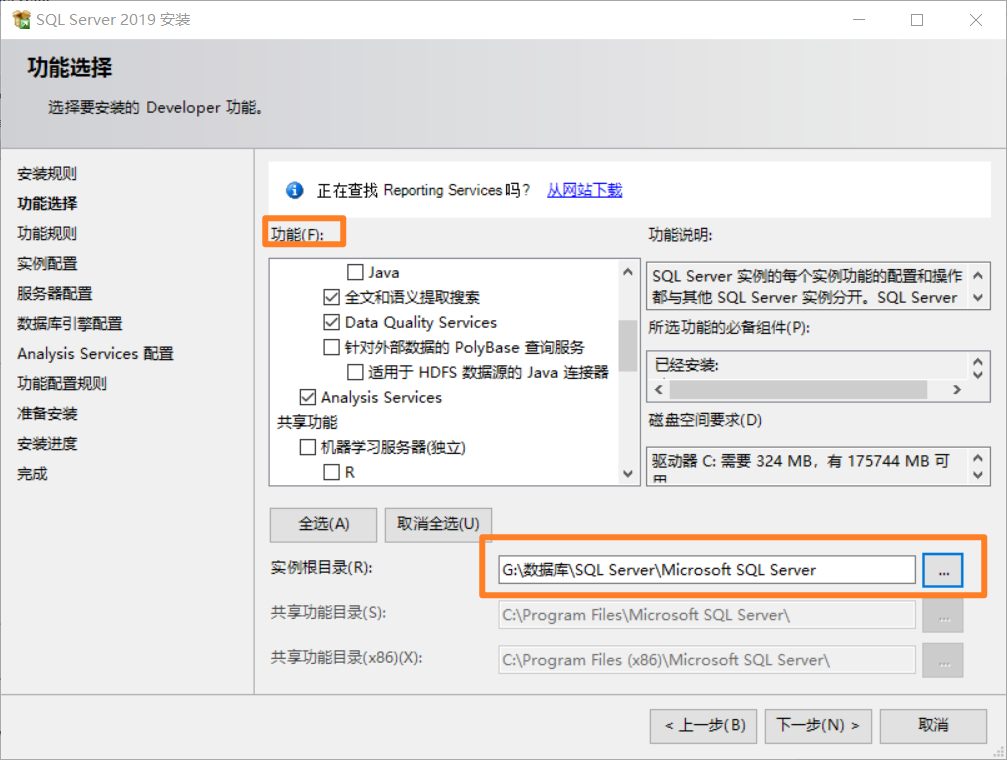Click up arrow in 功能说明 box
This screenshot has height=760, width=1007.
point(977,276)
